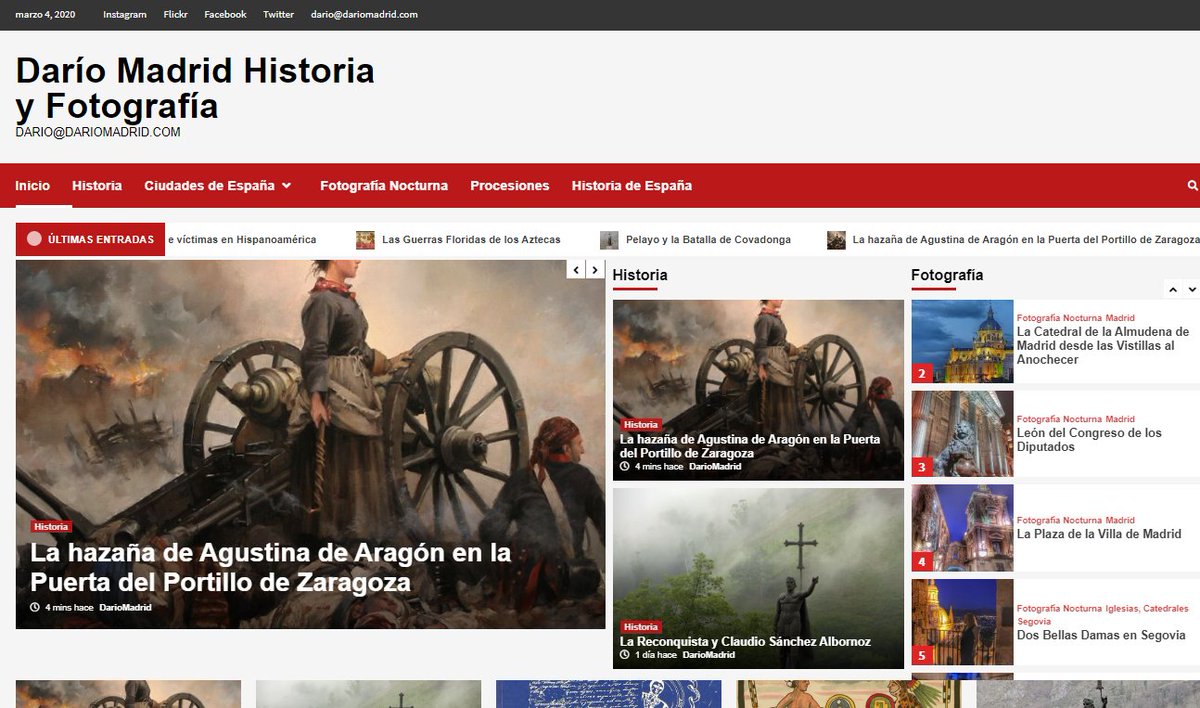Open the Historia menu item
Viewport: 1200px width, 708px height.
pyautogui.click(x=97, y=186)
